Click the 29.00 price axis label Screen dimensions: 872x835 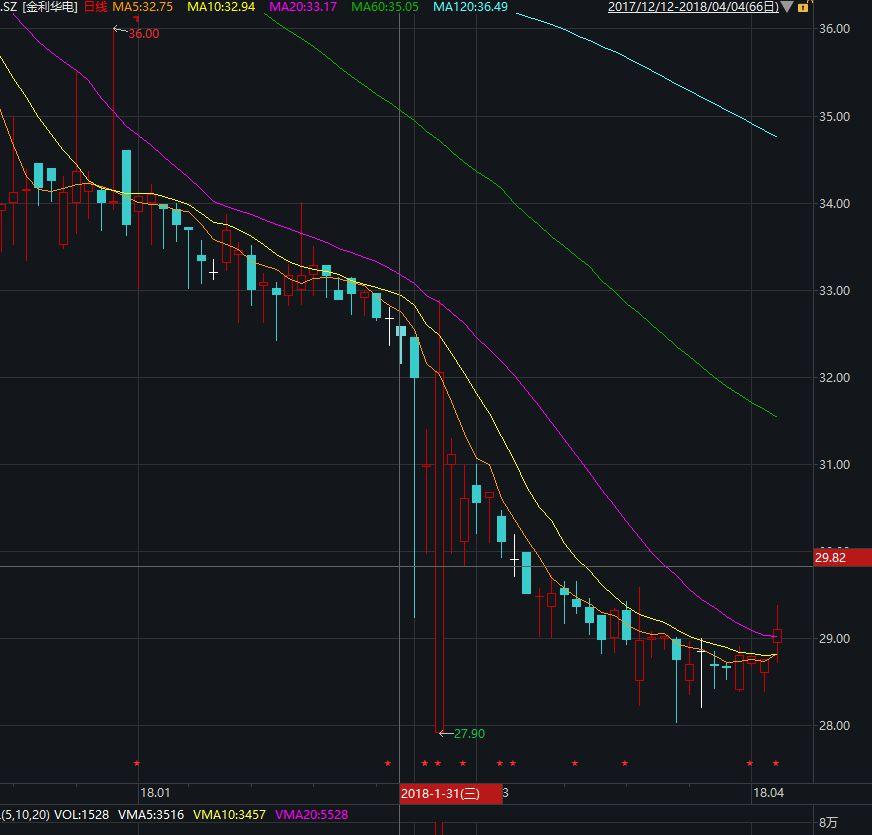[x=834, y=639]
